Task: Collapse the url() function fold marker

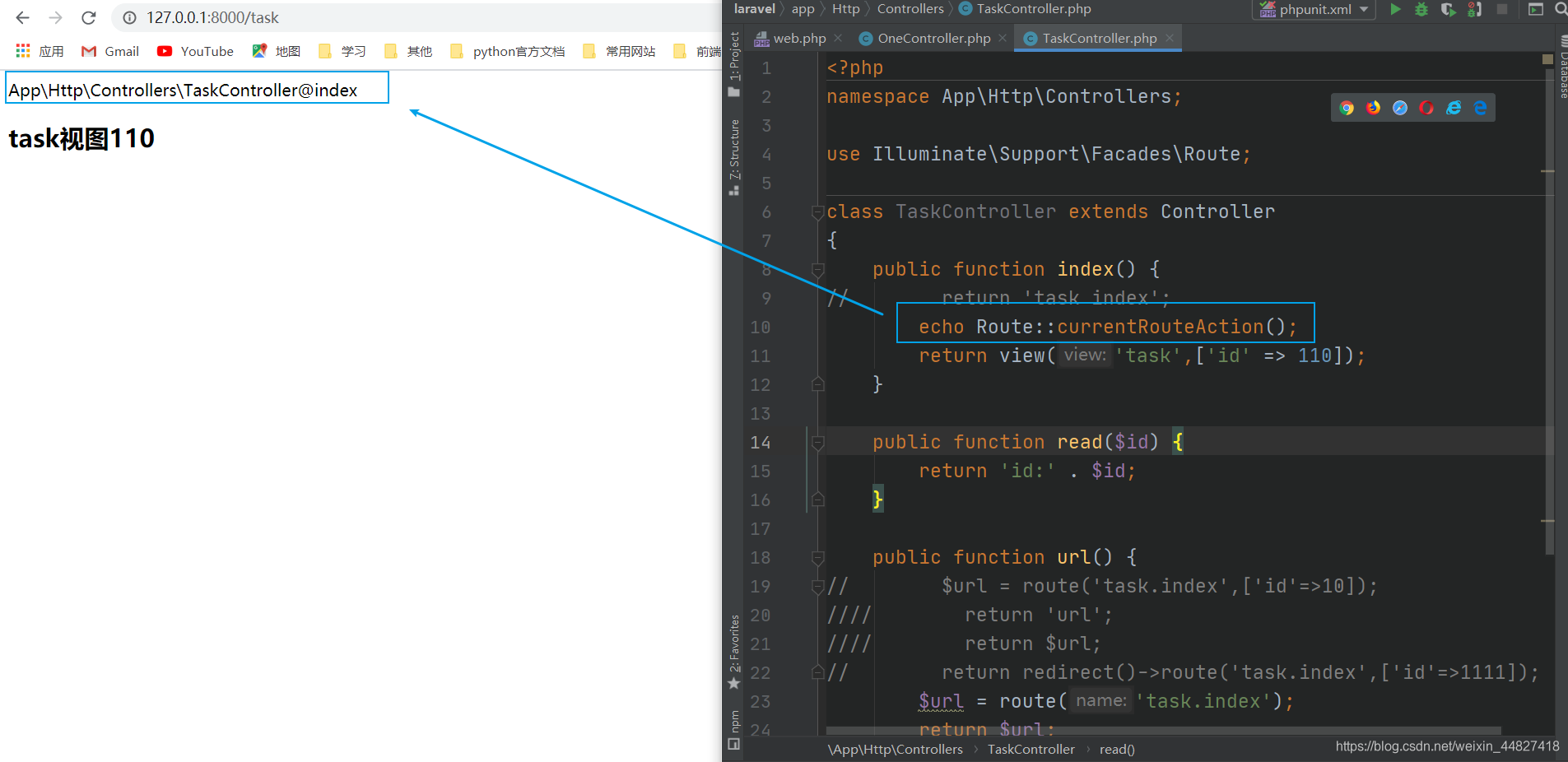Action: (818, 558)
